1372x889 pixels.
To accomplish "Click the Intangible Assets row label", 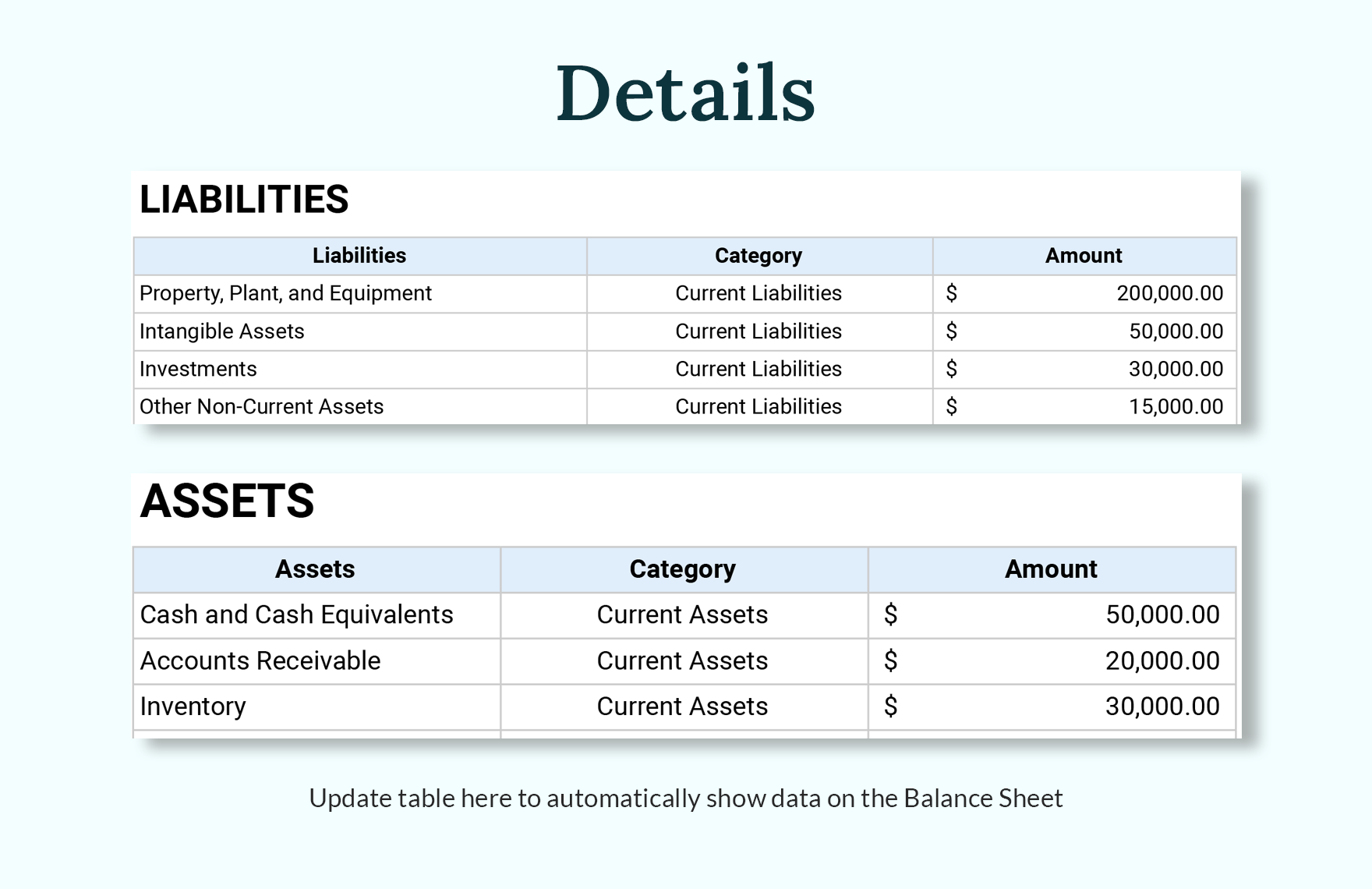I will (221, 331).
